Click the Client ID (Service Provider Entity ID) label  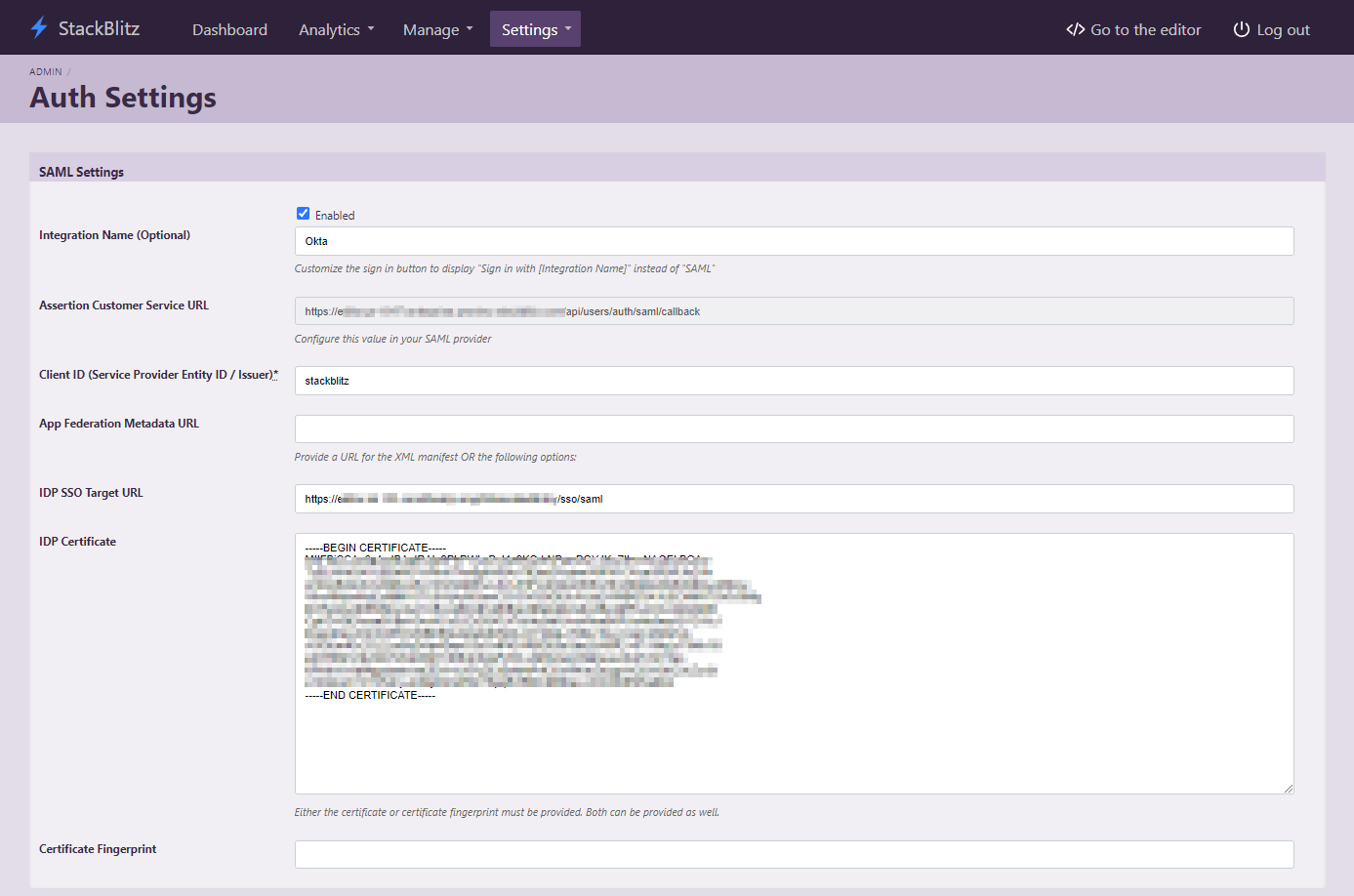[x=158, y=375]
